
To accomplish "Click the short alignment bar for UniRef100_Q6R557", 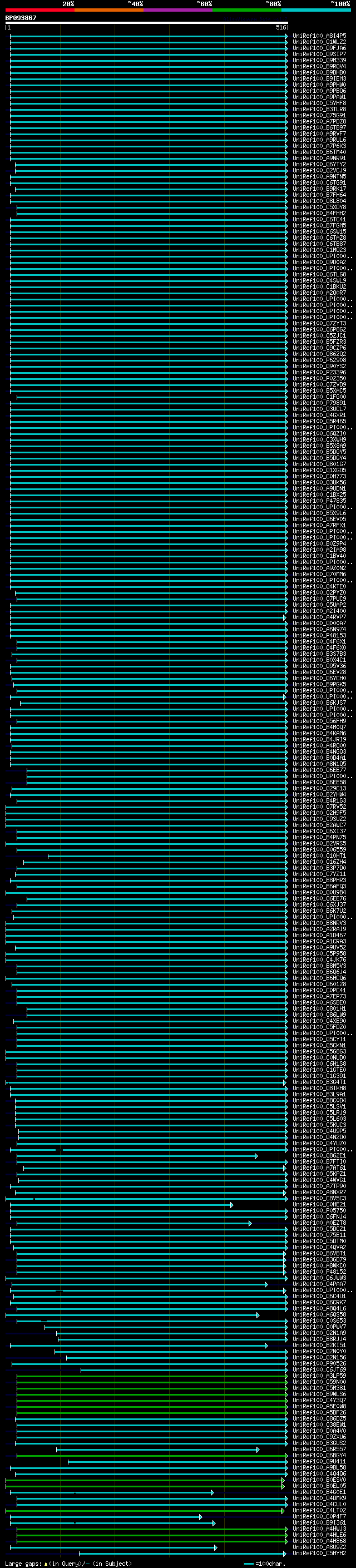I will tap(158, 1450).
